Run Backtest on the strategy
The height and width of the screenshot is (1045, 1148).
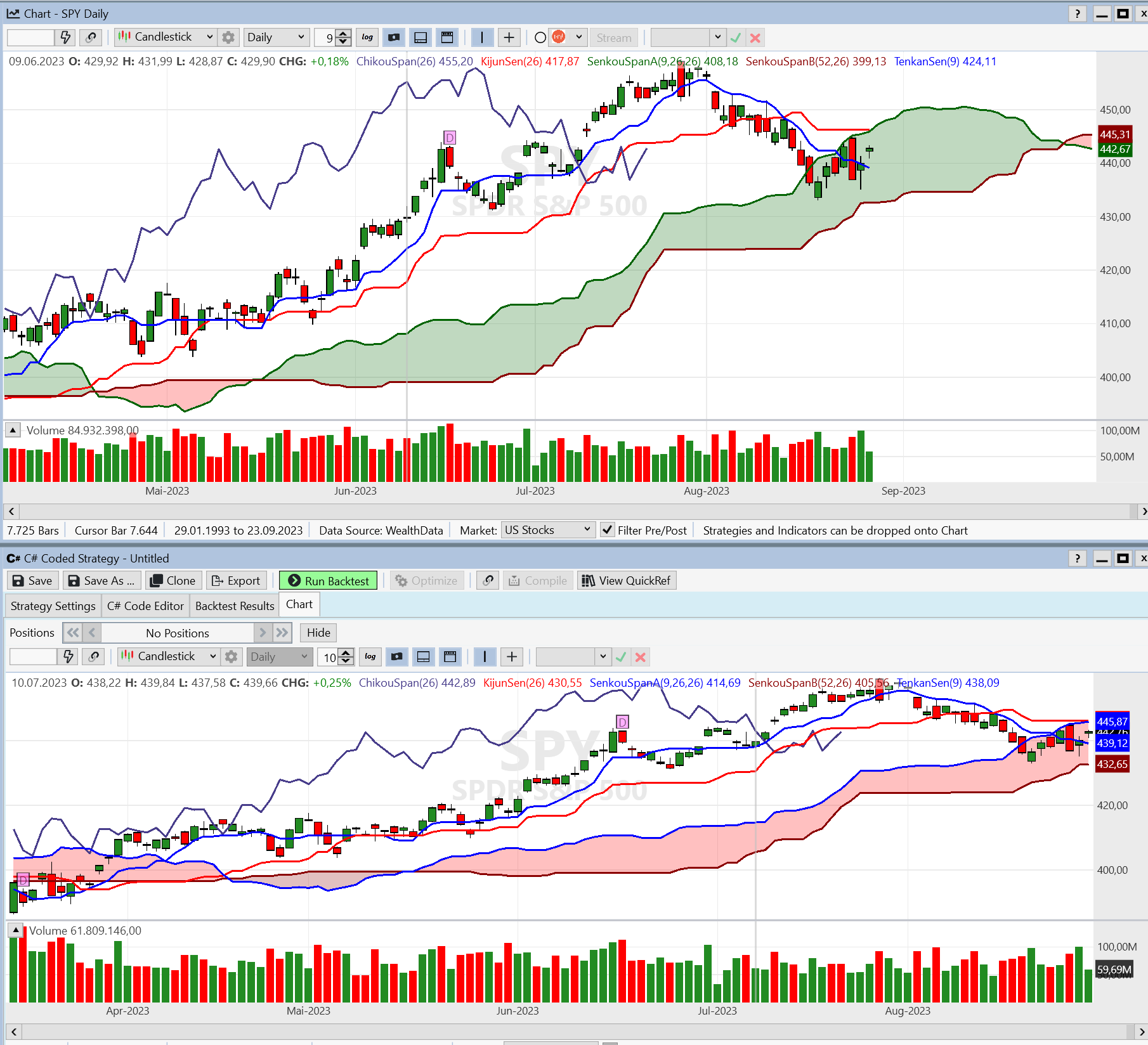328,580
